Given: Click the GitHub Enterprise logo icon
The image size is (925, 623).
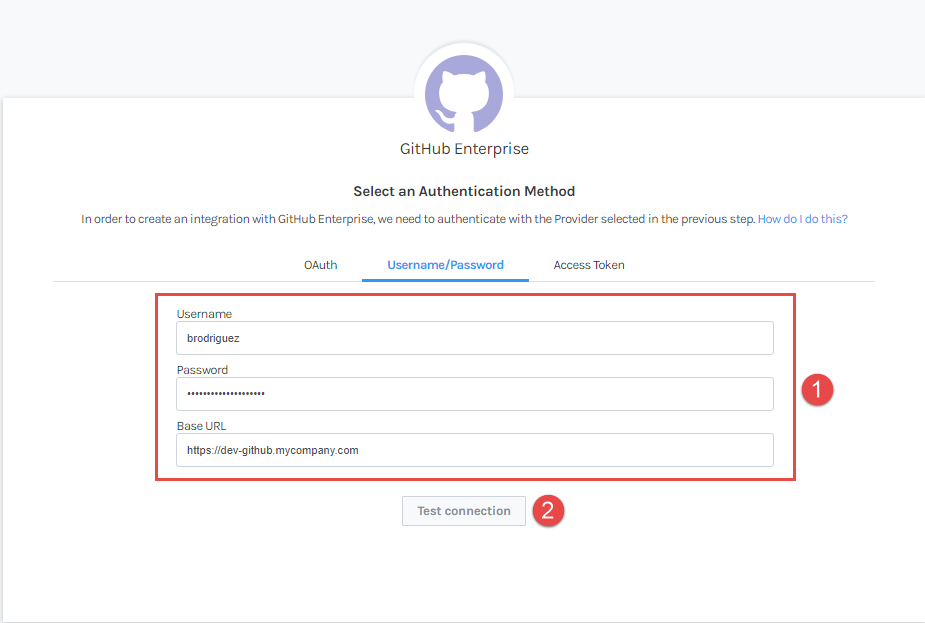Looking at the screenshot, I should (x=464, y=94).
